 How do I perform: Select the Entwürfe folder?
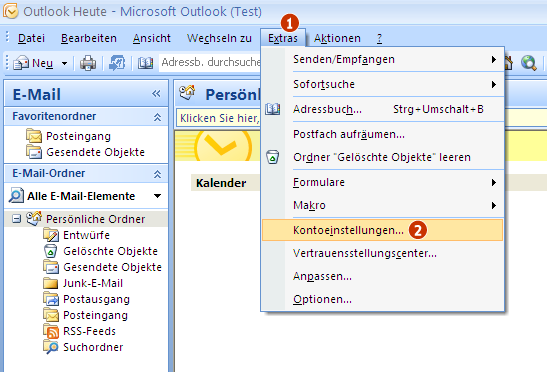86,235
